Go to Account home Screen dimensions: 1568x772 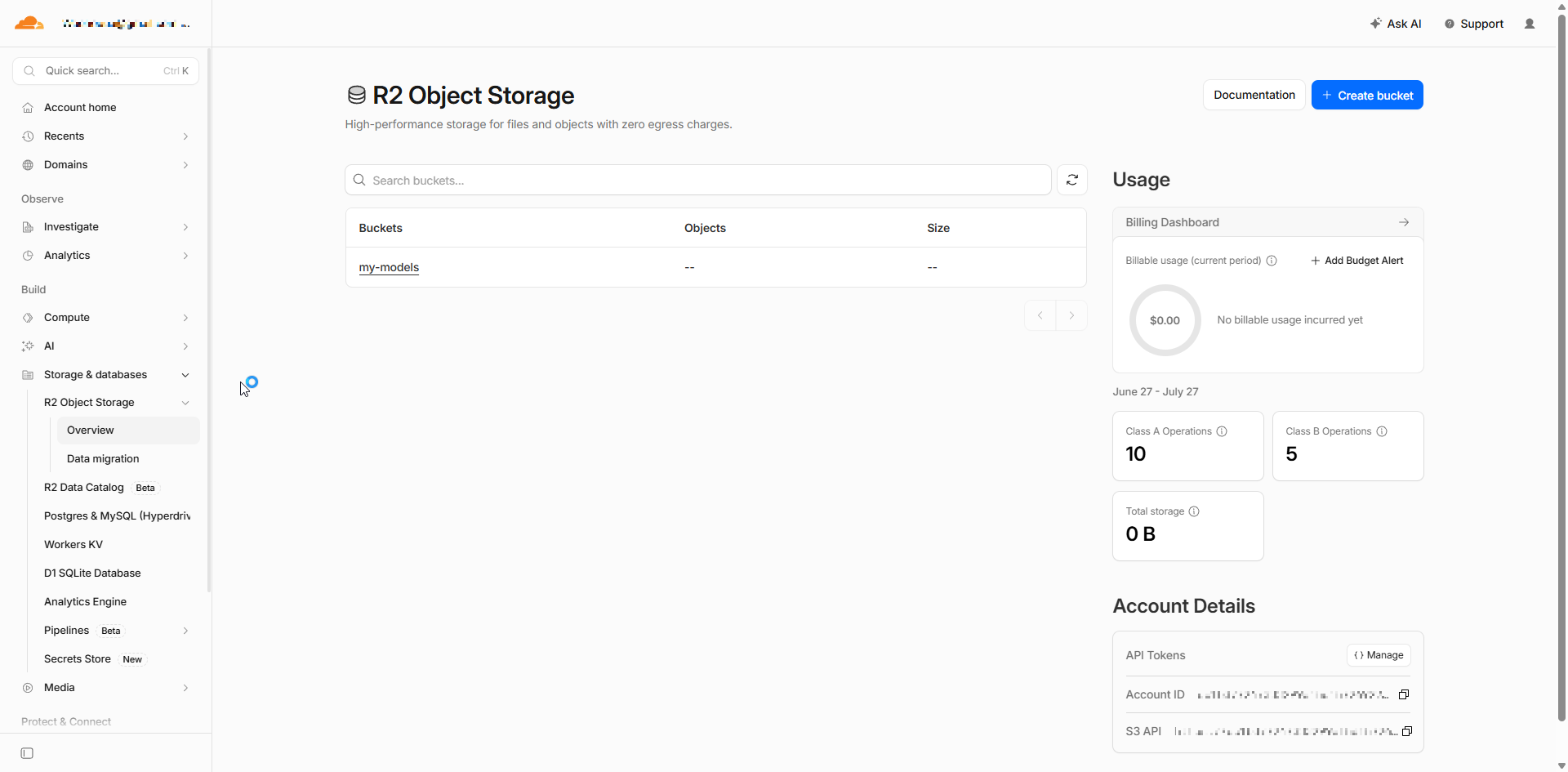pos(80,107)
